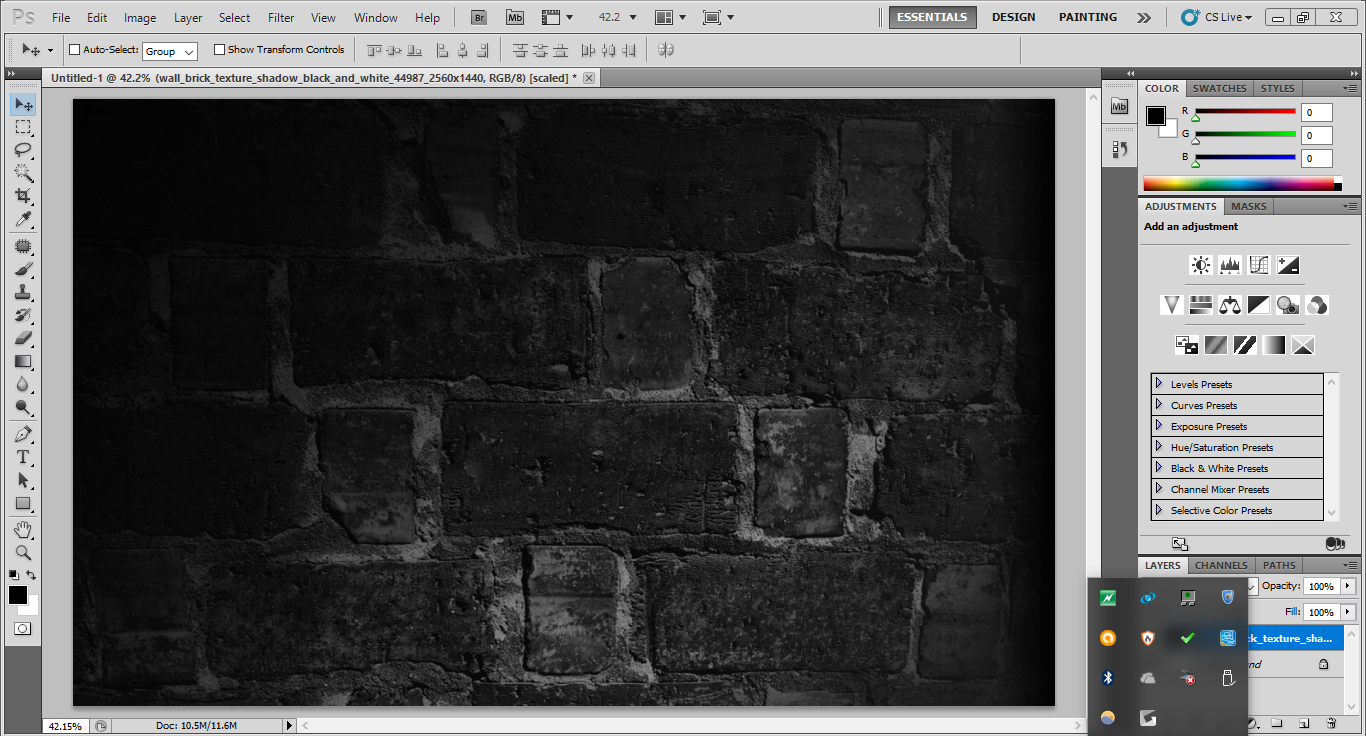Select the Brush tool
The width and height of the screenshot is (1366, 736).
[x=23, y=269]
